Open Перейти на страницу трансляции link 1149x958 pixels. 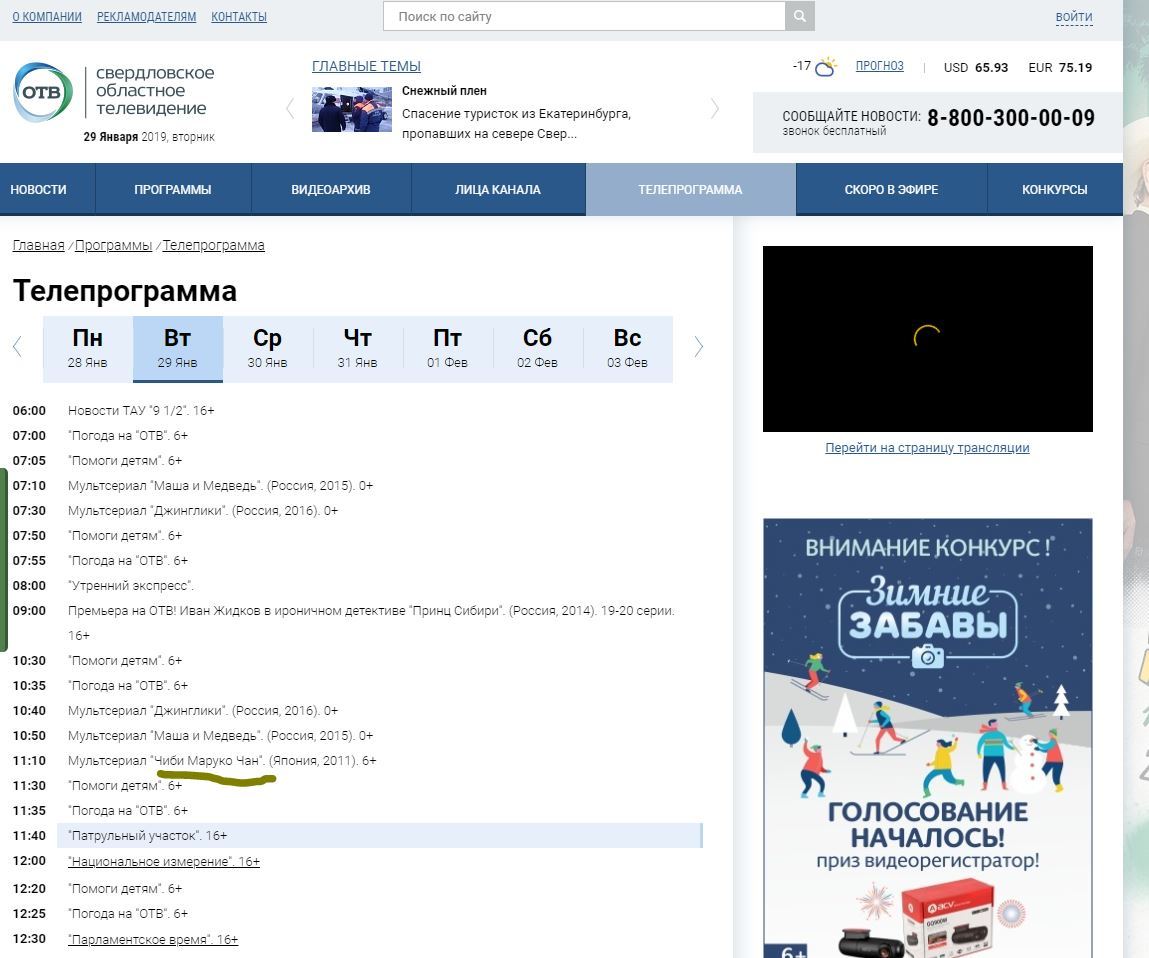pos(927,448)
